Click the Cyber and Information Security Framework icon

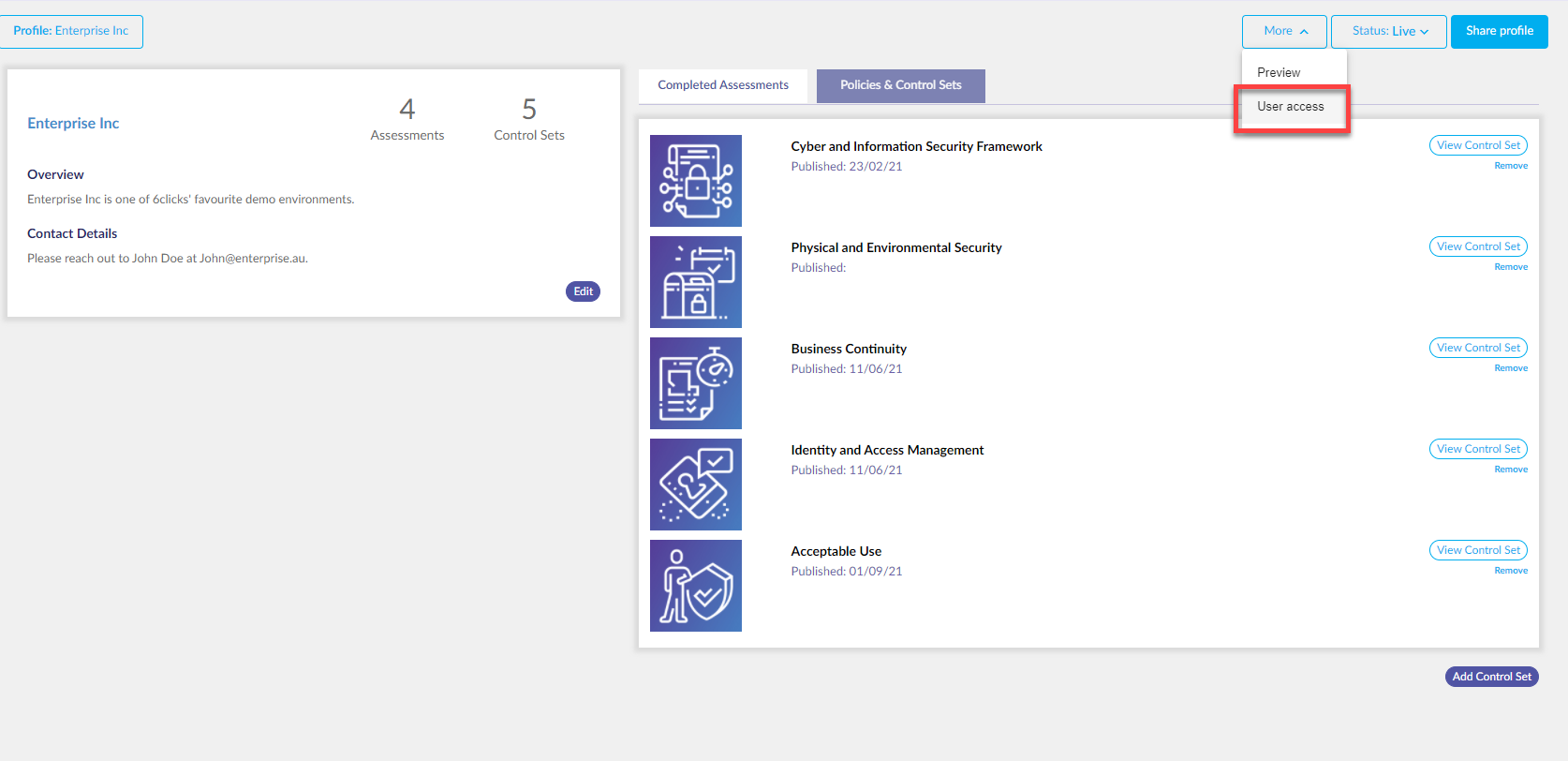(x=696, y=181)
